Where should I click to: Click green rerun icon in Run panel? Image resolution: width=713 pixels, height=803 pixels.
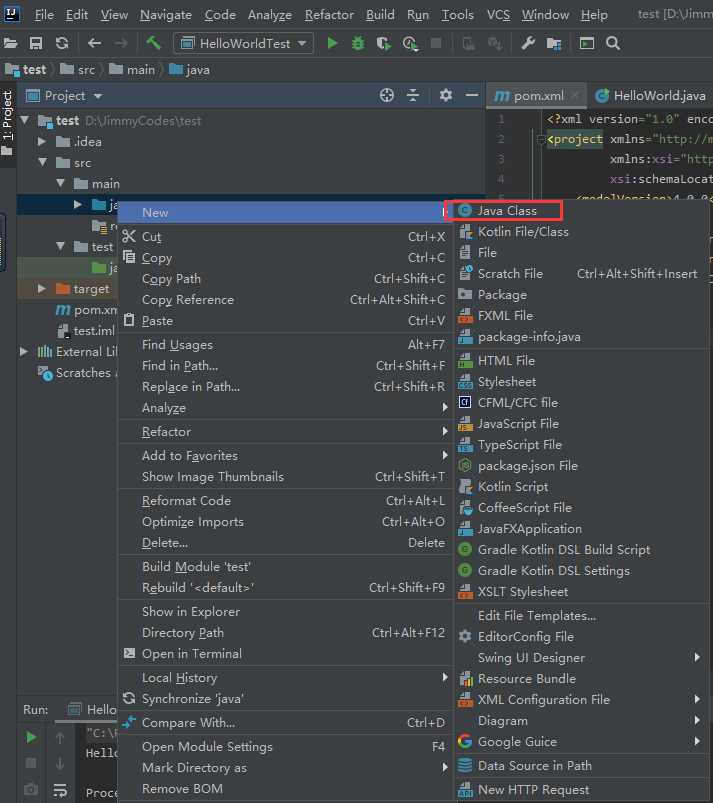pos(31,737)
